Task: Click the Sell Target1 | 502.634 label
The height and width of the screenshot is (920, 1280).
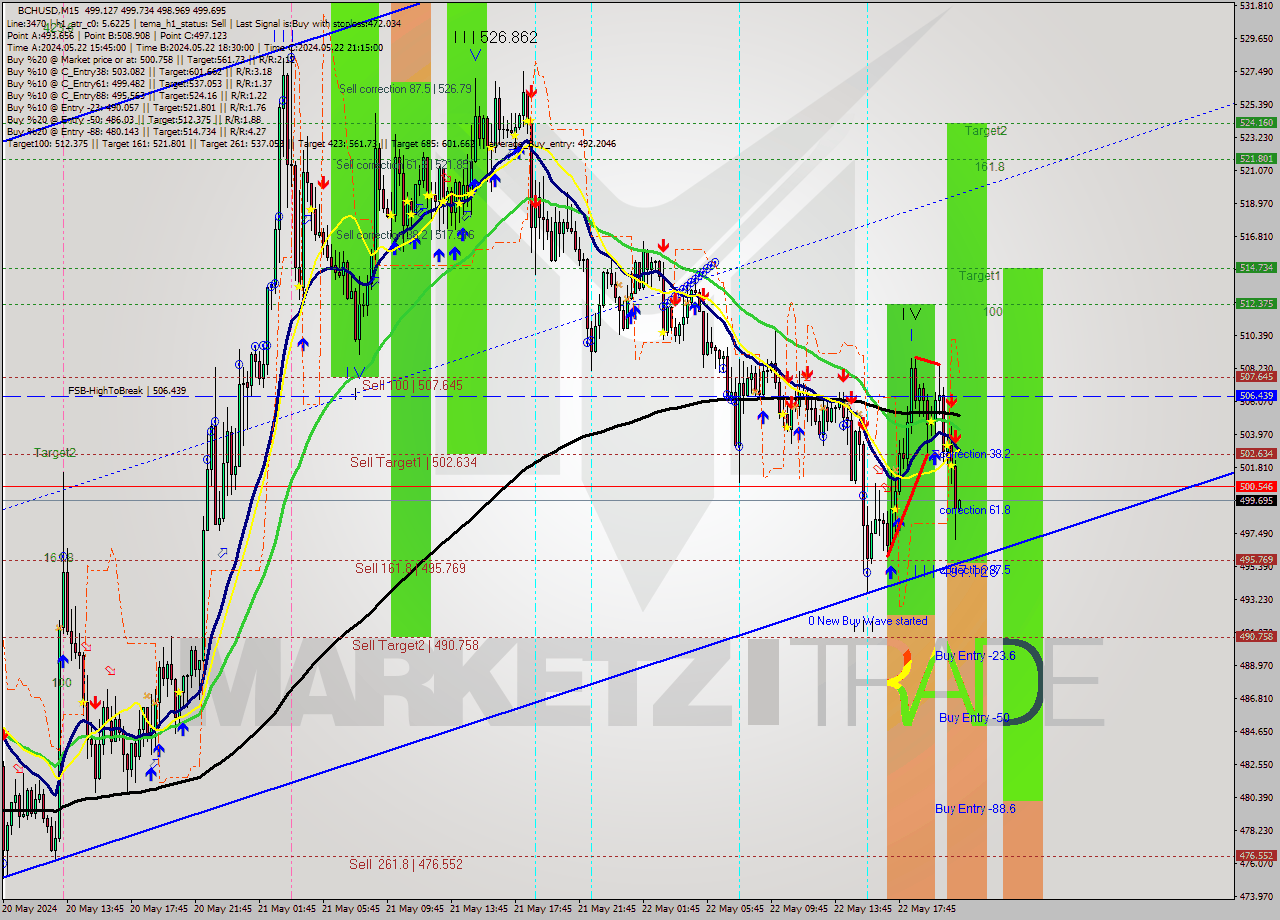Action: click(413, 462)
